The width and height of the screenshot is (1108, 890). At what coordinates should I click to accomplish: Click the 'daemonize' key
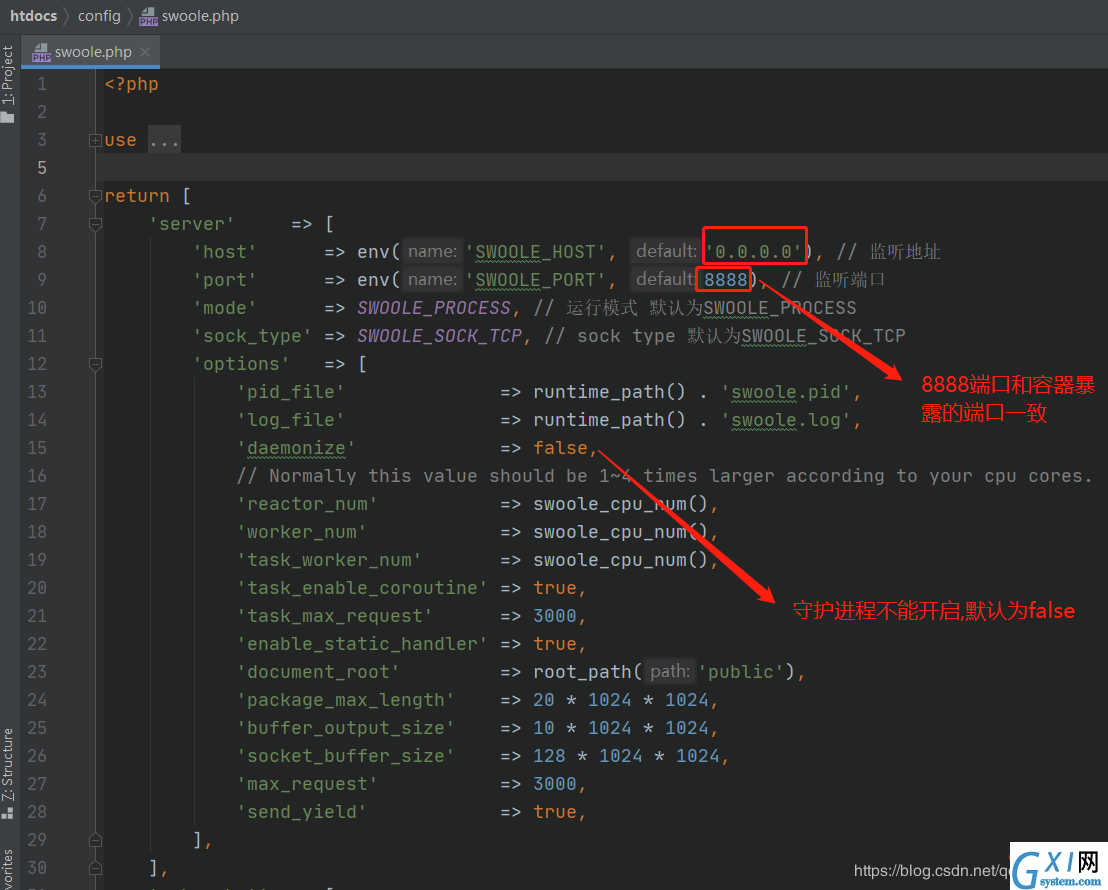pos(296,447)
